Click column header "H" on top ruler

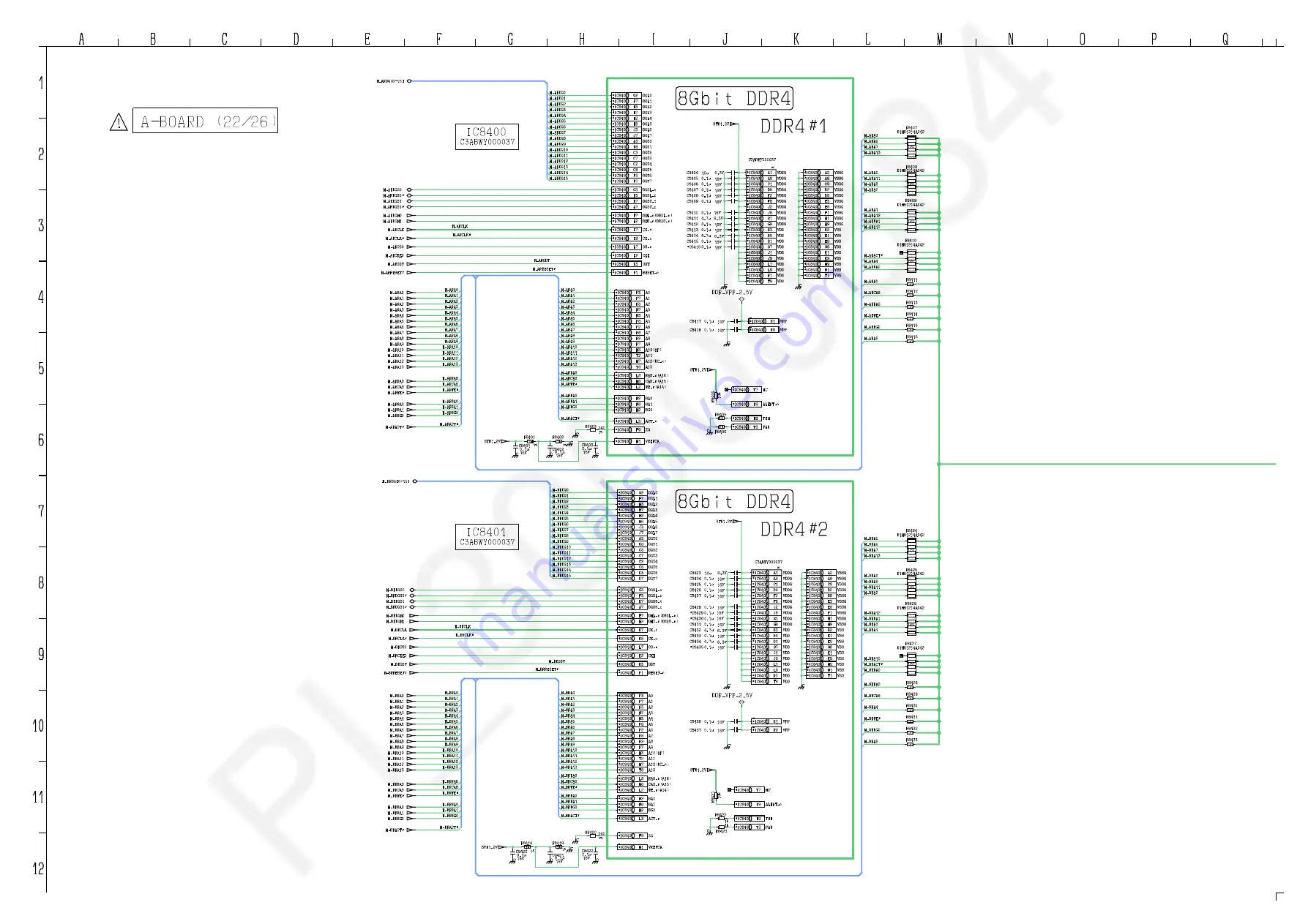point(582,39)
